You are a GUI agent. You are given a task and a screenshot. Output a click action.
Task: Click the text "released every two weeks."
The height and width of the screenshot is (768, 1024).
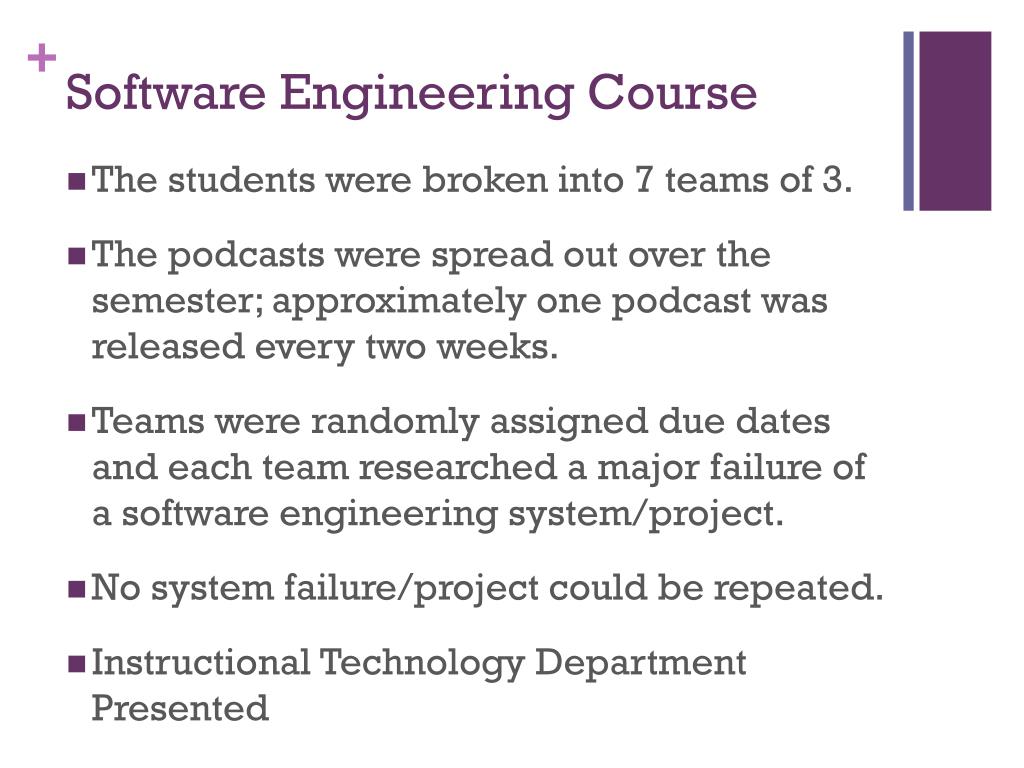(x=325, y=347)
